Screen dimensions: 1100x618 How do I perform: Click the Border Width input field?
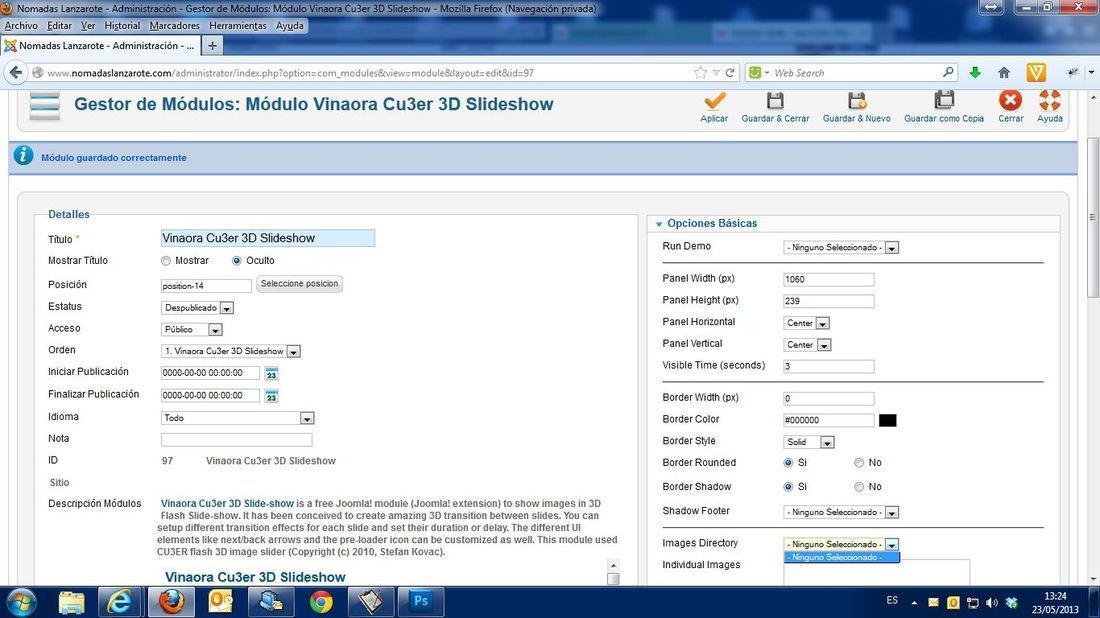(x=829, y=399)
